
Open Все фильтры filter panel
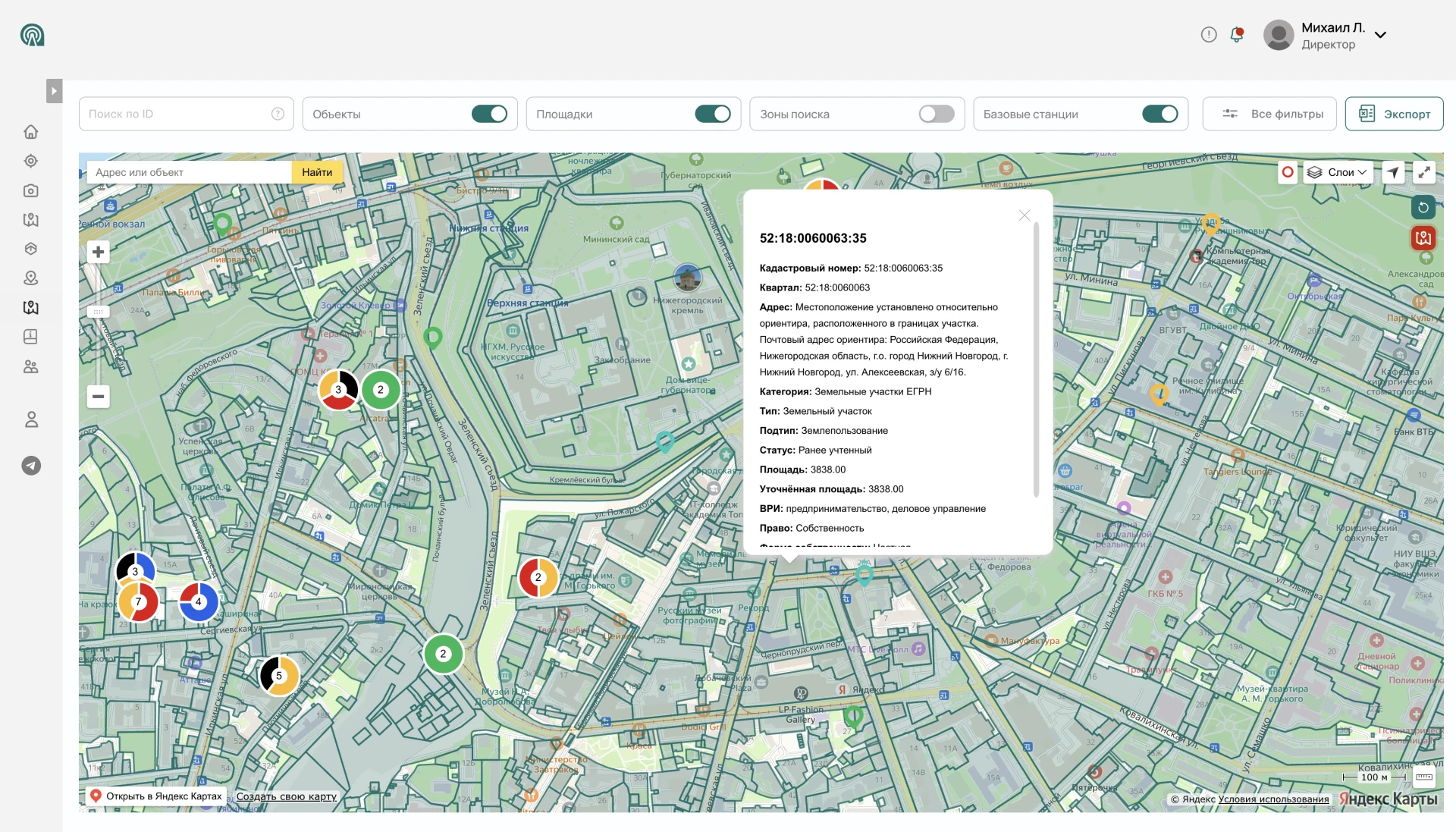click(1272, 114)
